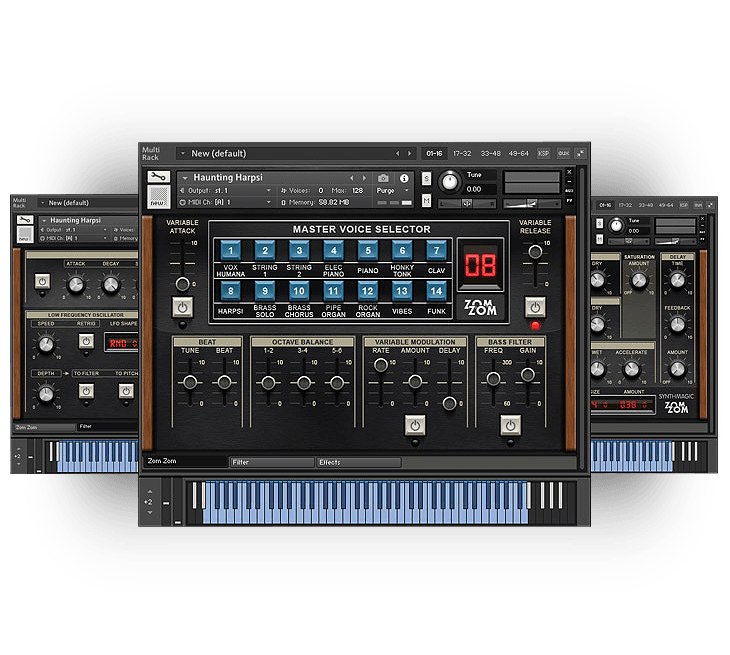730x655 pixels.
Task: Open the Purge dropdown
Action: coord(392,190)
